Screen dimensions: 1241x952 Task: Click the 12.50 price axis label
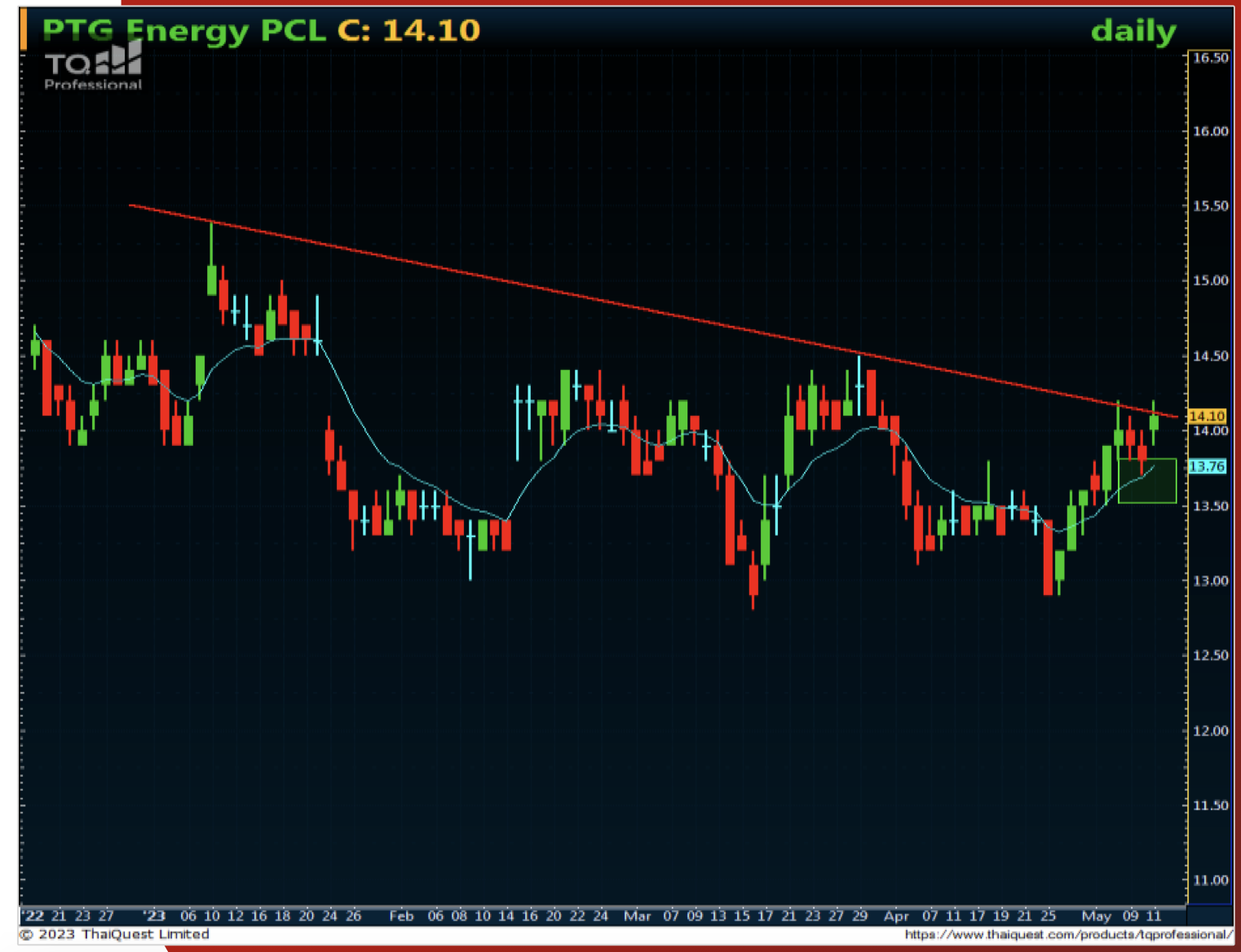(x=1210, y=655)
